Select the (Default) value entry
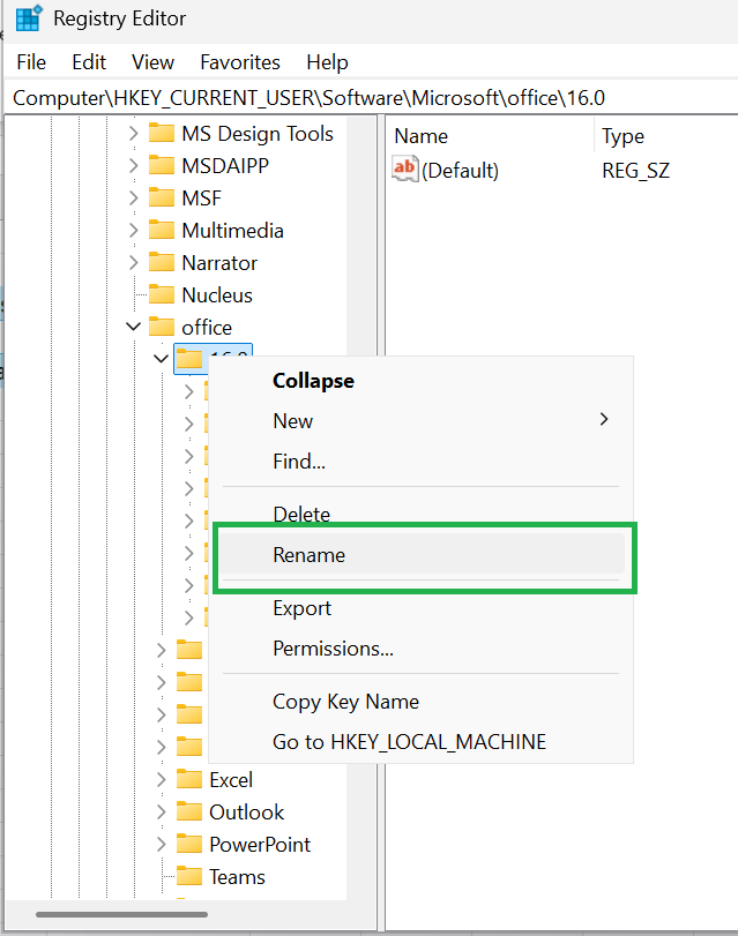Viewport: 753px width, 936px height. click(460, 171)
